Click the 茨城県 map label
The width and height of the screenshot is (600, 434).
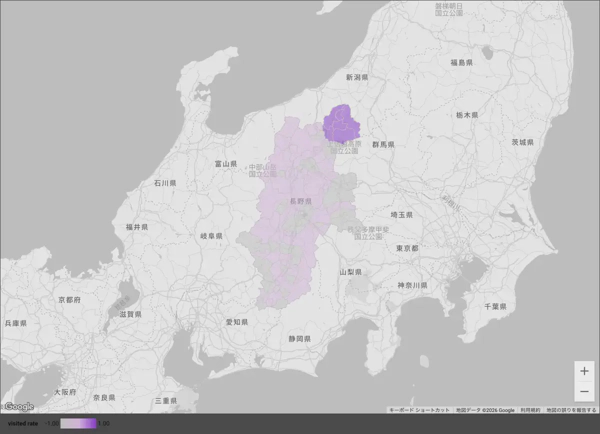coord(522,142)
